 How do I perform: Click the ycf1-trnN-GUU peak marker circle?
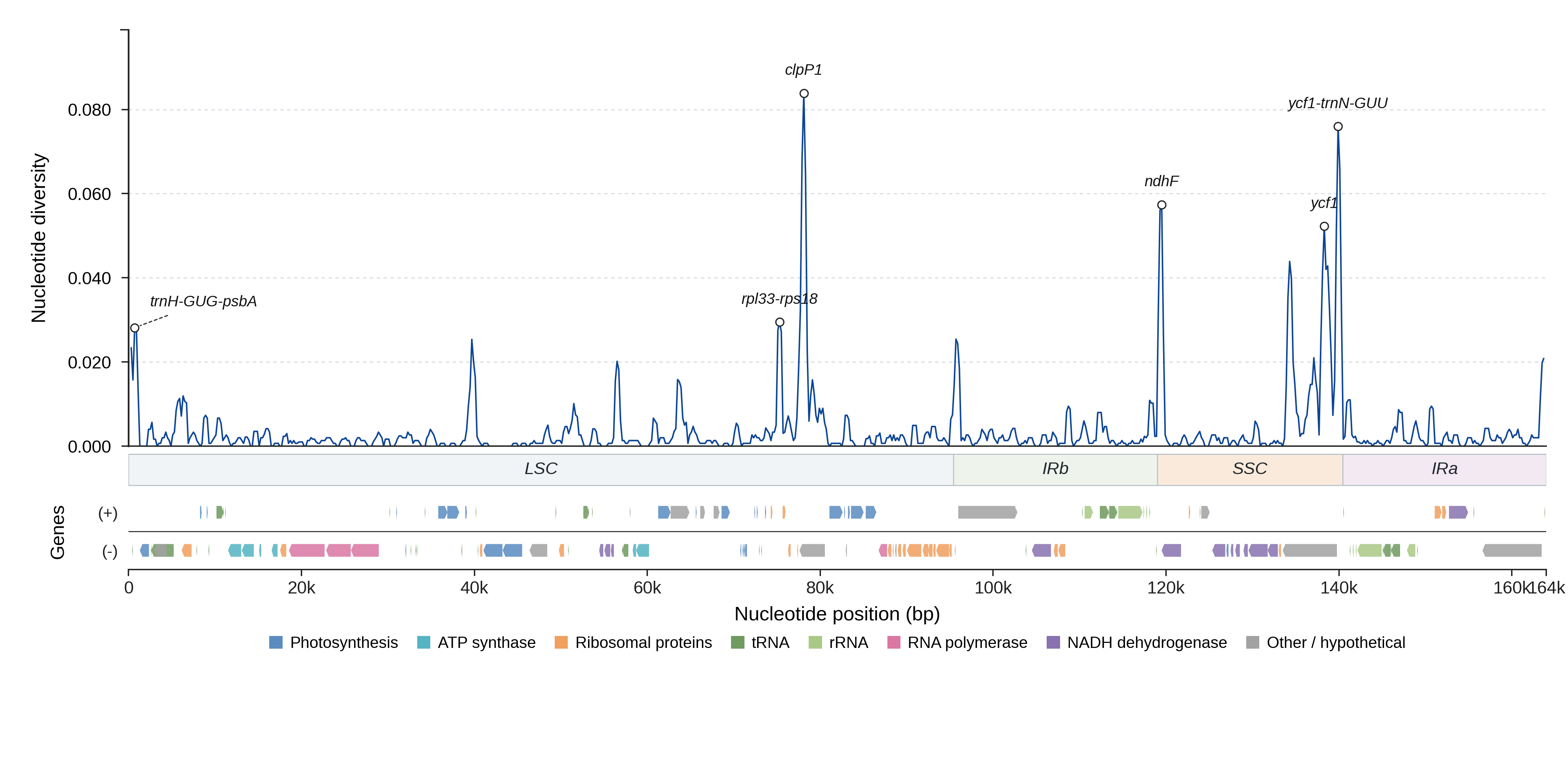click(x=1338, y=127)
